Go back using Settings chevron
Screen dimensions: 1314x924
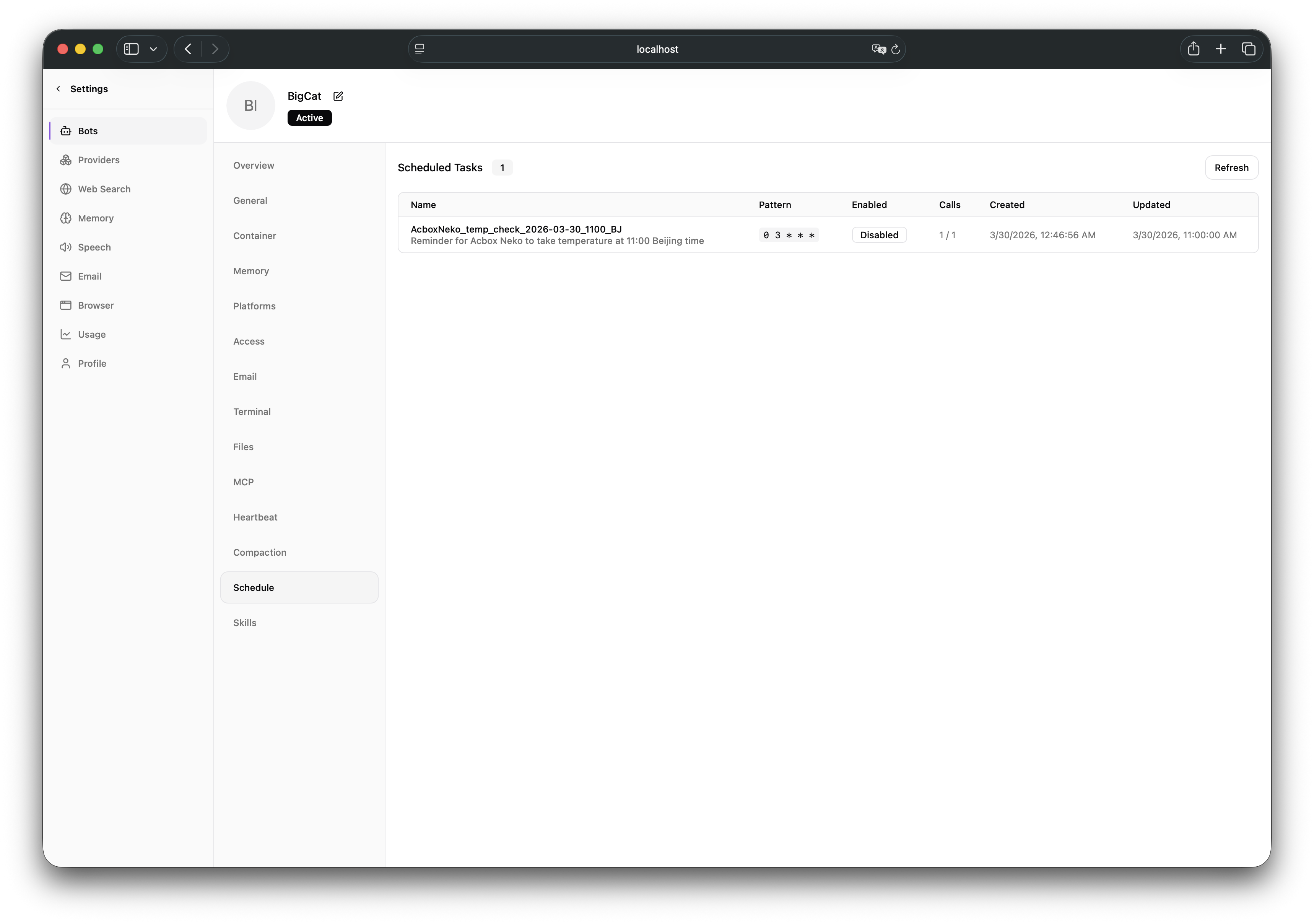[x=59, y=89]
